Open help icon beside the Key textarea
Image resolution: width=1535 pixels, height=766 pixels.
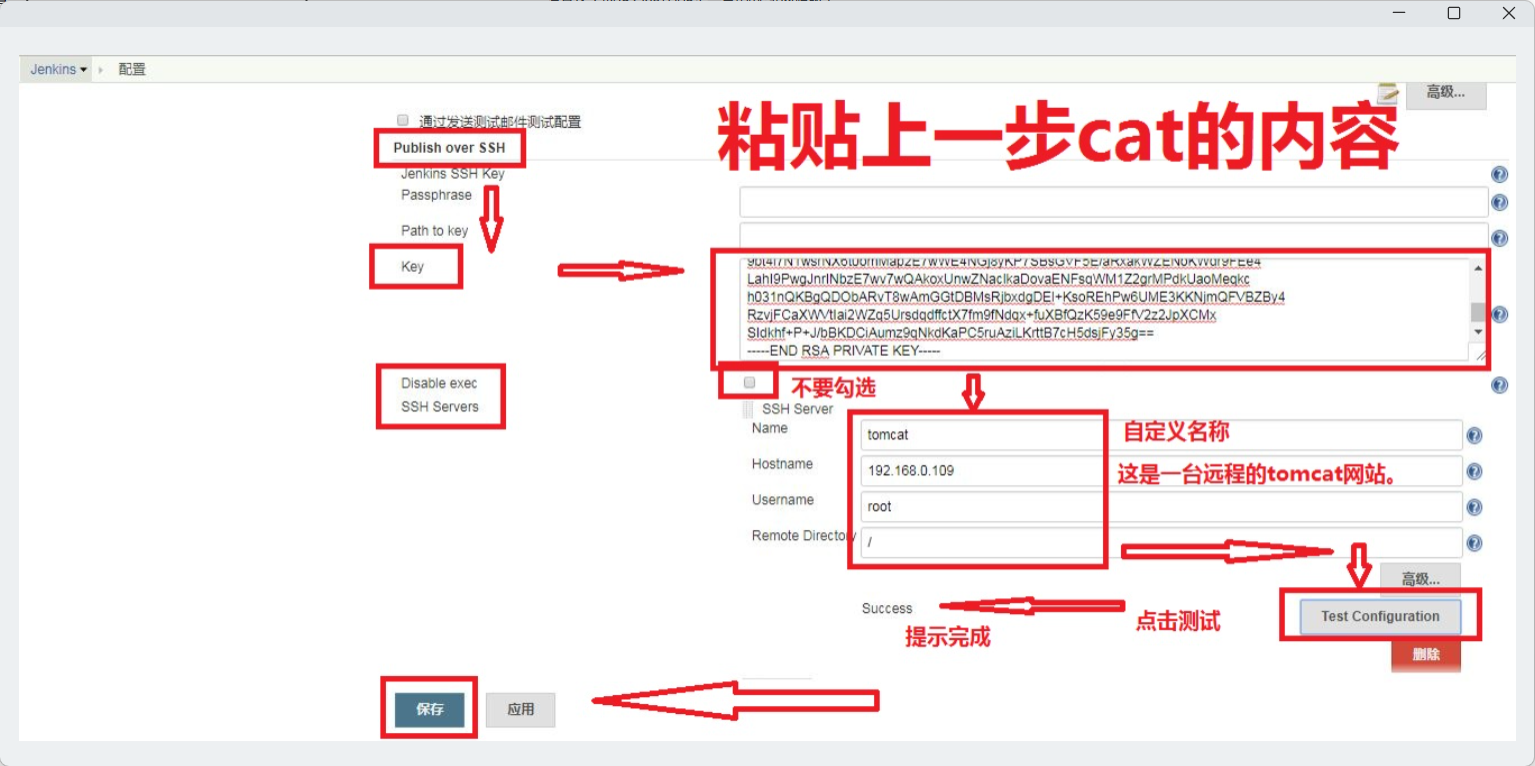coord(1499,314)
